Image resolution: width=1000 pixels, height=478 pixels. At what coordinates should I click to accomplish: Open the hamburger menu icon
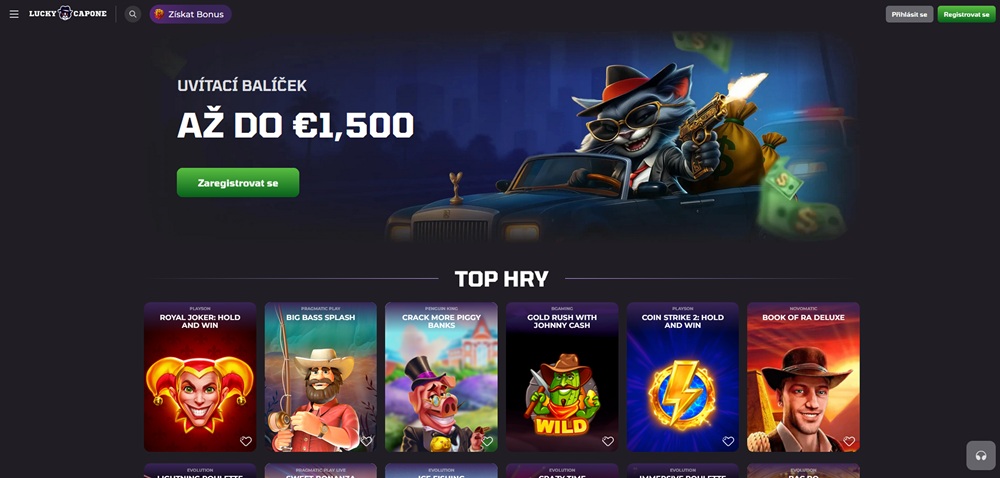pos(14,14)
